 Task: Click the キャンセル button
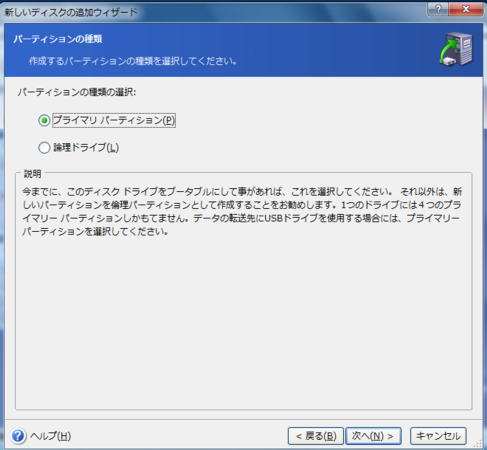438,436
